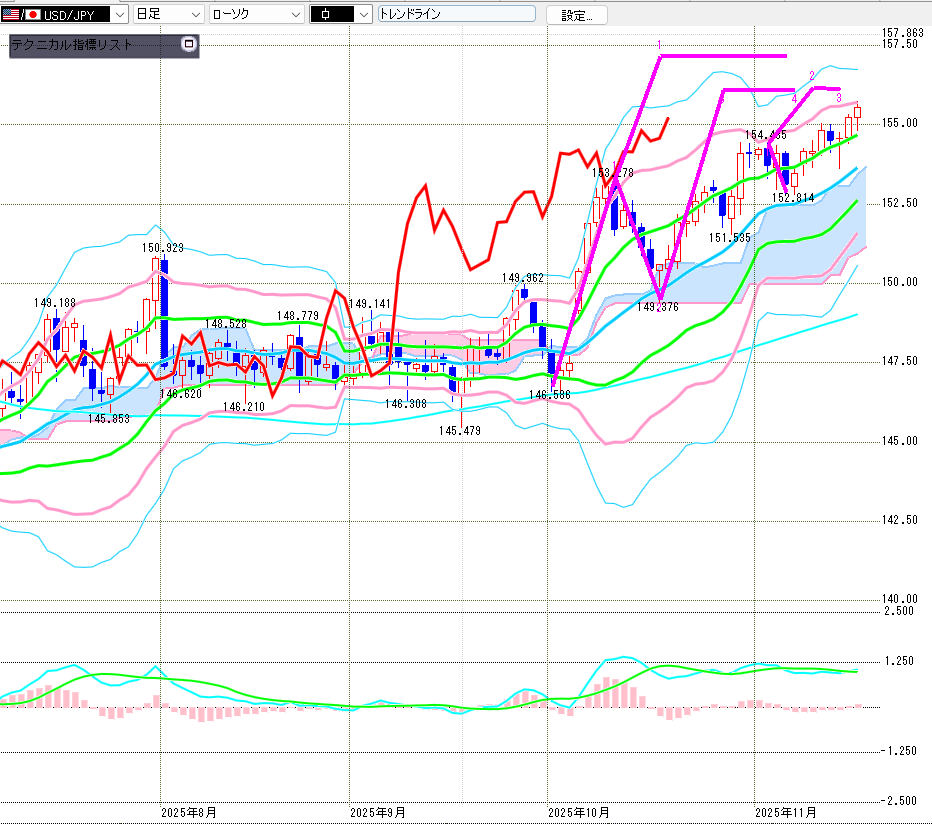Open the USD/JPY currency pair dropdown
Viewport: 932px width, 824px height.
(120, 15)
